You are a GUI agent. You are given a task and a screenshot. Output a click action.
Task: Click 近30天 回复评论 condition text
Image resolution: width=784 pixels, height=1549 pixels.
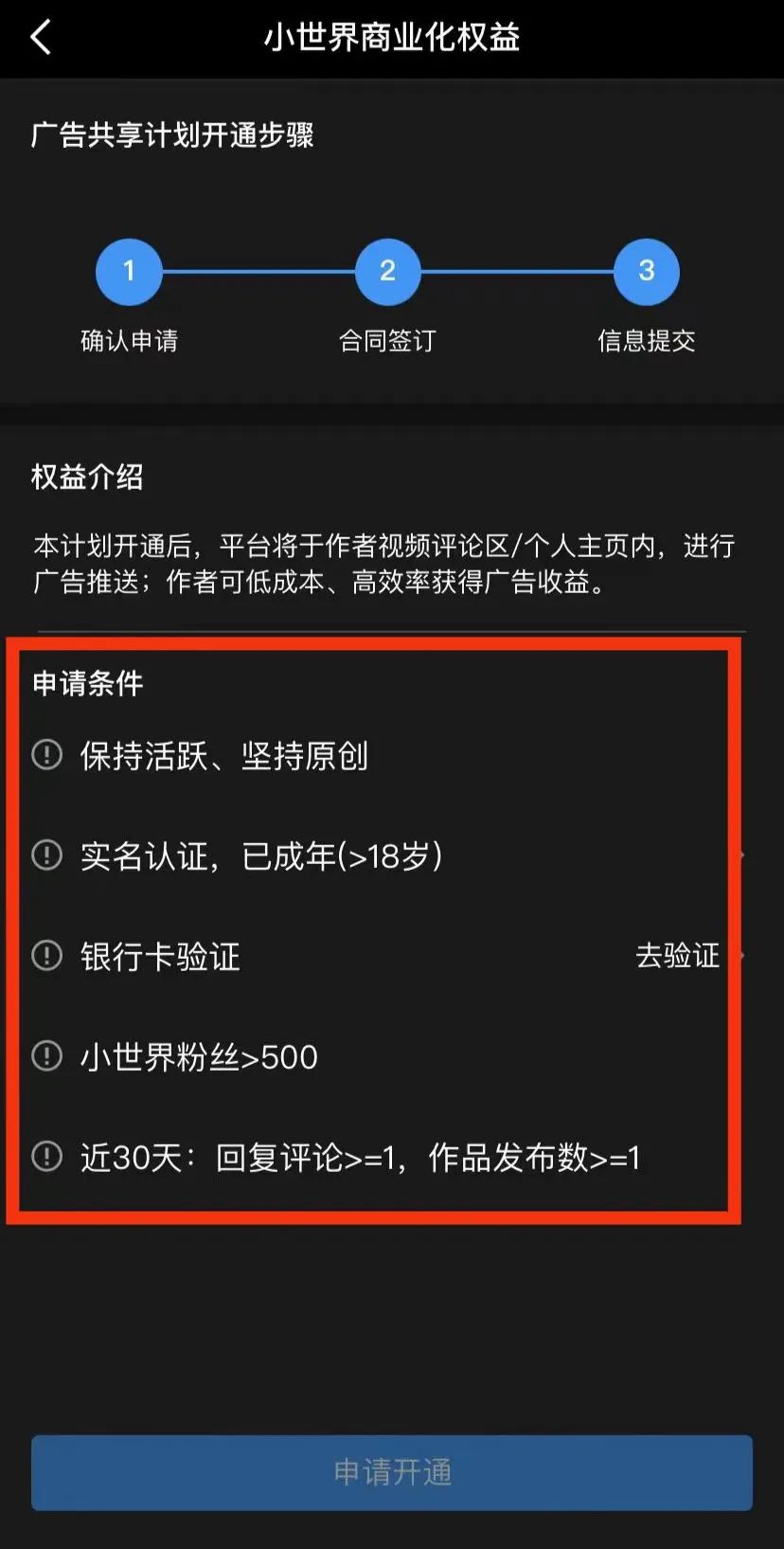pyautogui.click(x=361, y=1158)
